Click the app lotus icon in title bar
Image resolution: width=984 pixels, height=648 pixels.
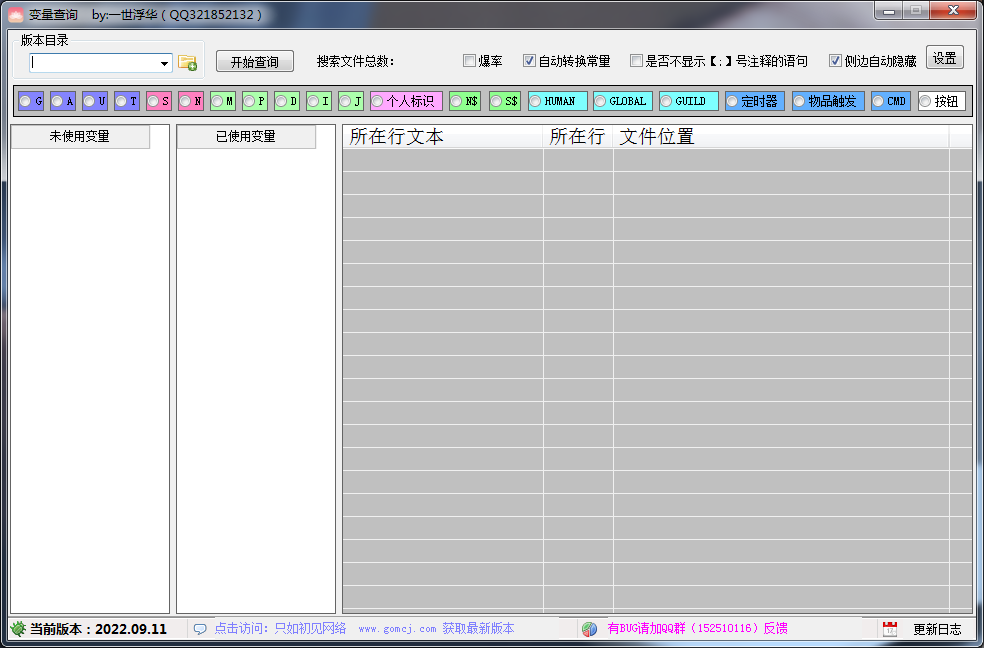coord(15,14)
